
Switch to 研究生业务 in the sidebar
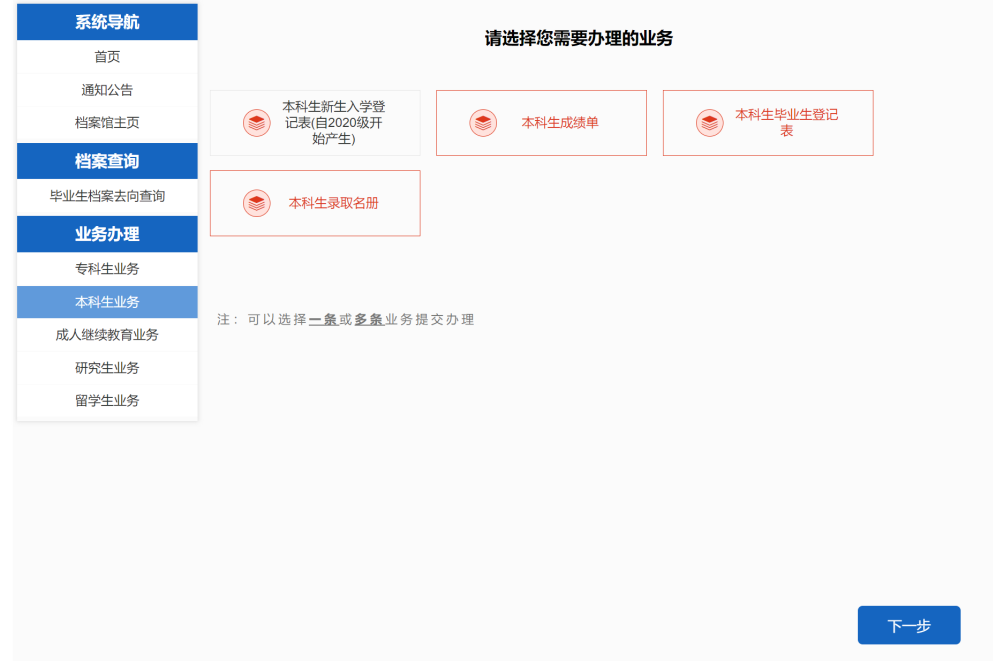(107, 368)
